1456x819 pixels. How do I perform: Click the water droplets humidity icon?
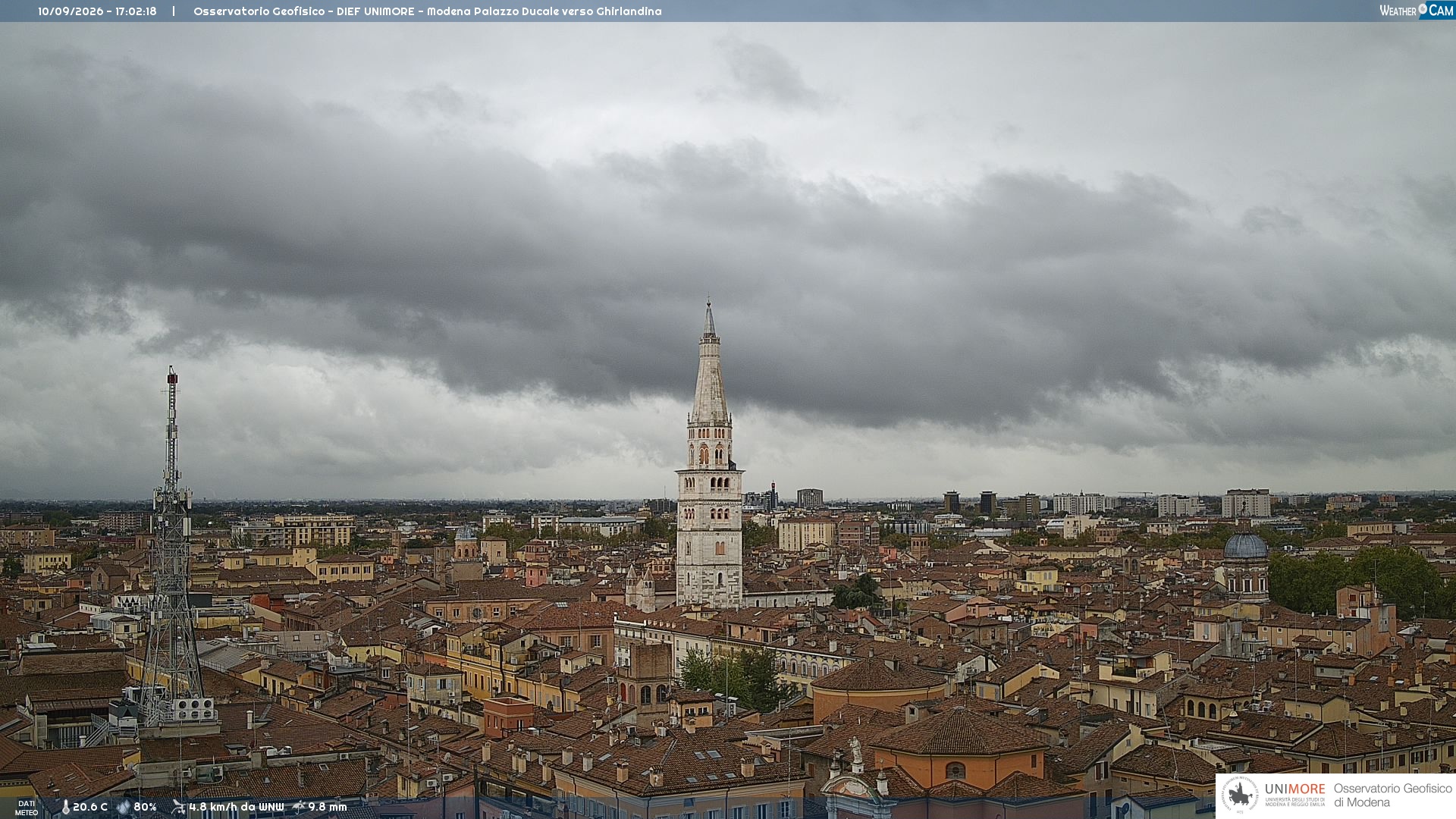(x=124, y=807)
